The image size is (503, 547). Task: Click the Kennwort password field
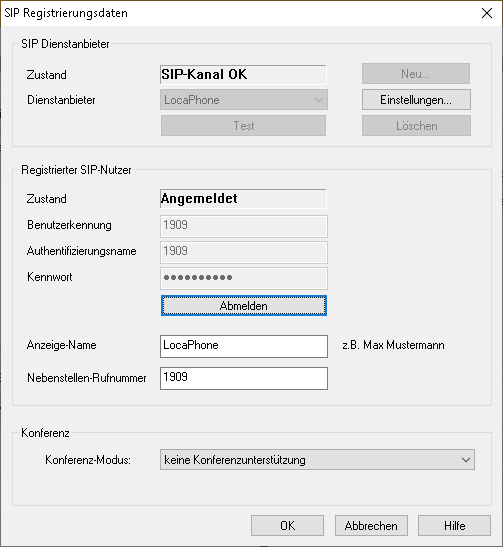[x=244, y=278]
